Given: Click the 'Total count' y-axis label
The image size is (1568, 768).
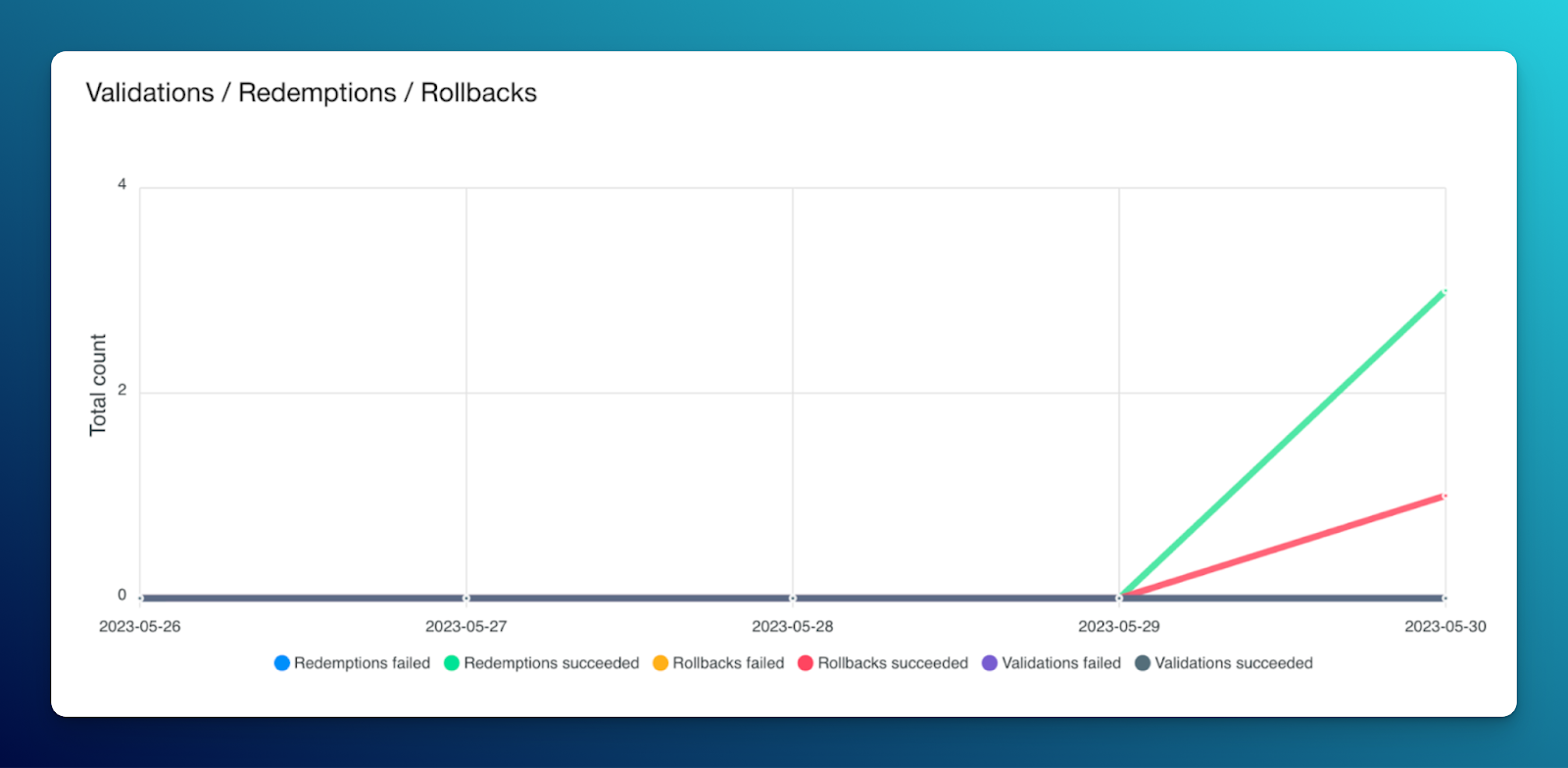Looking at the screenshot, I should pyautogui.click(x=98, y=385).
